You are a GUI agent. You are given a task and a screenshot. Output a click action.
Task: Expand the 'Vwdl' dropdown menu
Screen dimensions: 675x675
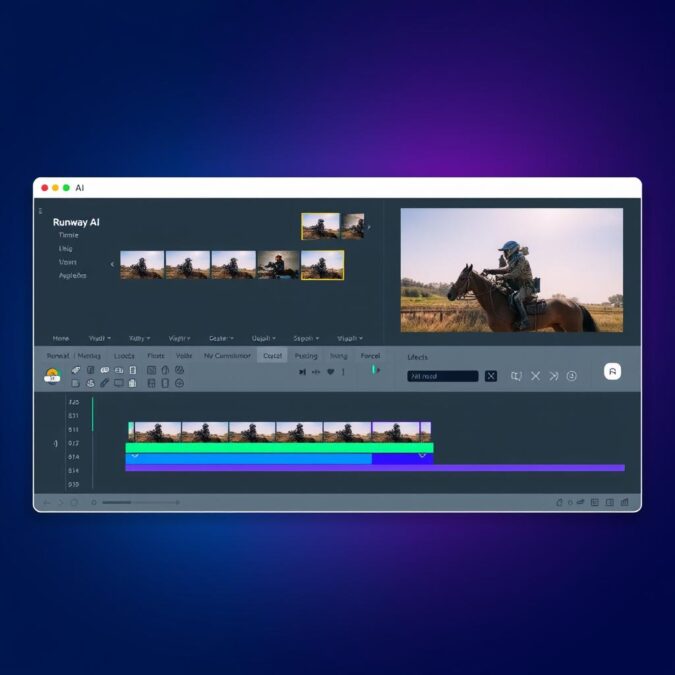coord(99,338)
